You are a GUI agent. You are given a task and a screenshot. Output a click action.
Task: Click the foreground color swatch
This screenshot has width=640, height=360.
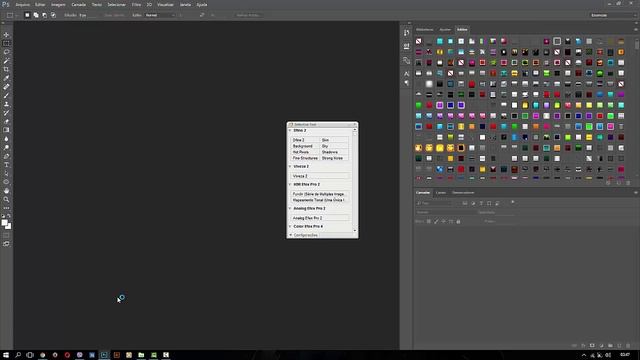point(4,223)
